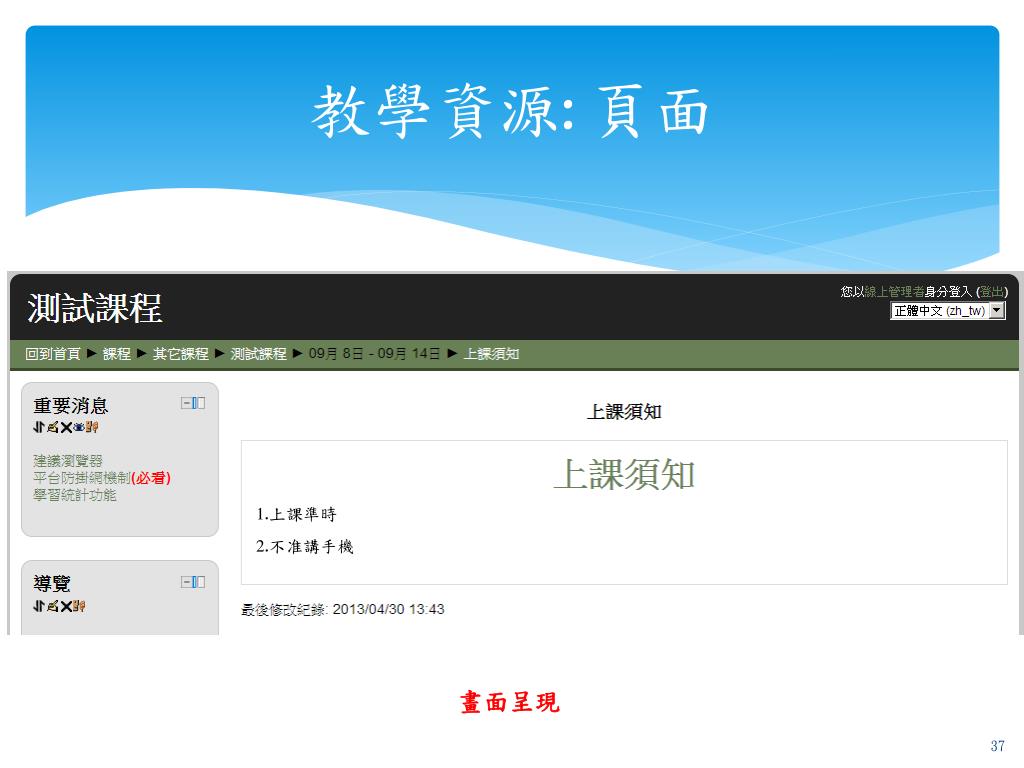The width and height of the screenshot is (1024, 768).
Task: Click 回到首頁 breadcrumb link
Action: 52,354
